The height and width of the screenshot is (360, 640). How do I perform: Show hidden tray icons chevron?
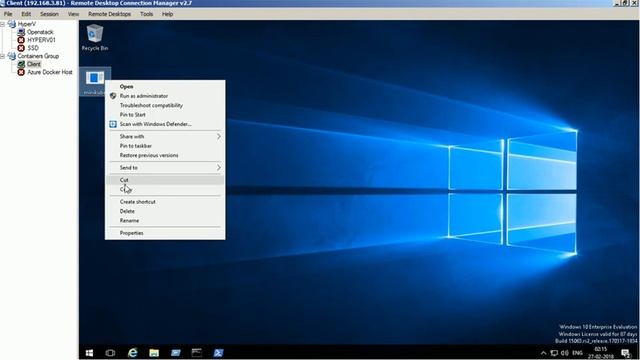[x=543, y=353]
